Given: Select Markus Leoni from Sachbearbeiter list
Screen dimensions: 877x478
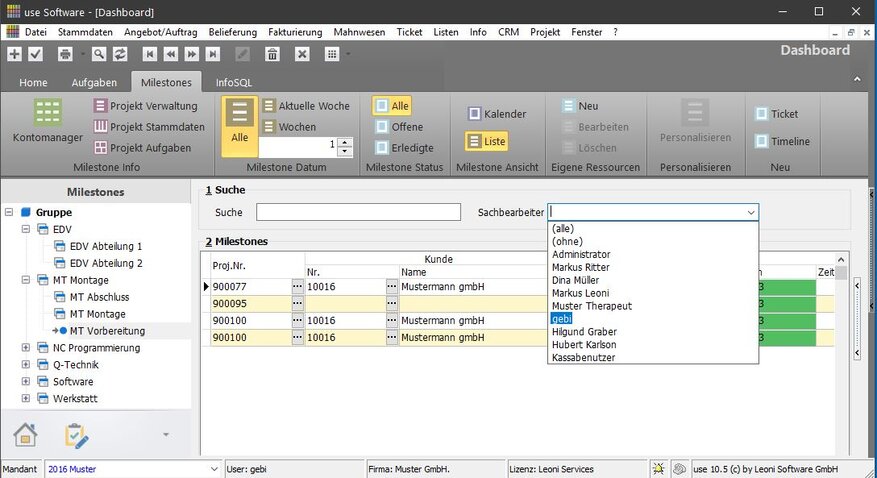Looking at the screenshot, I should (x=583, y=293).
